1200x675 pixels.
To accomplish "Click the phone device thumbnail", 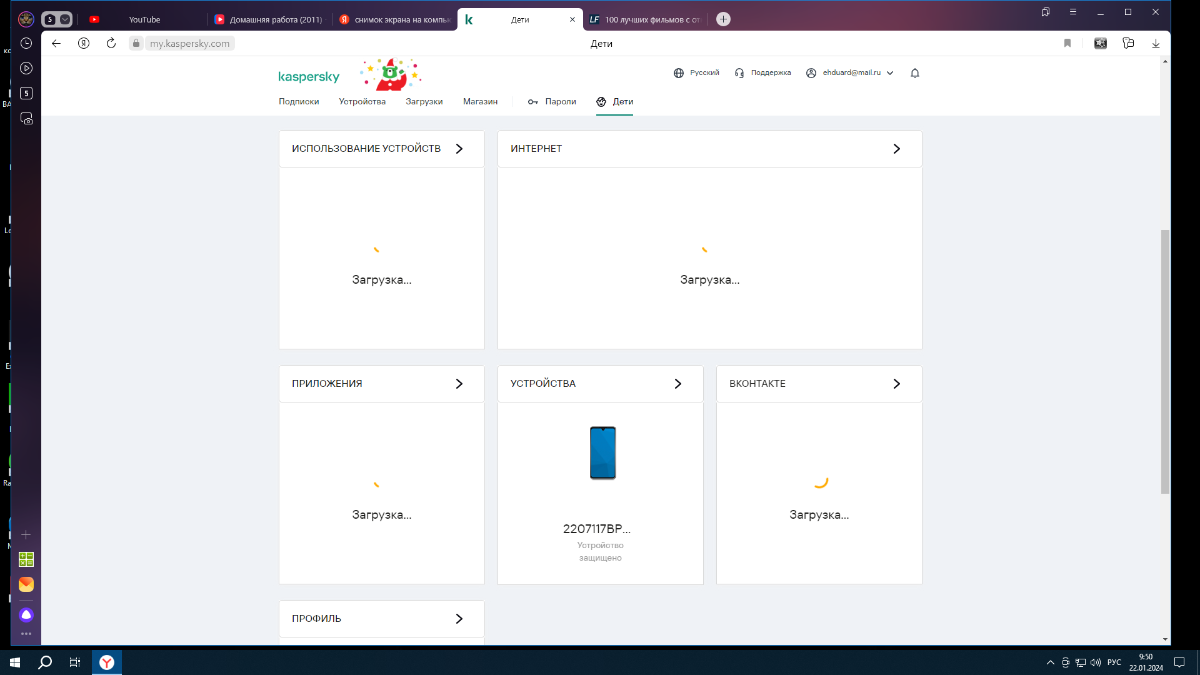I will click(602, 452).
